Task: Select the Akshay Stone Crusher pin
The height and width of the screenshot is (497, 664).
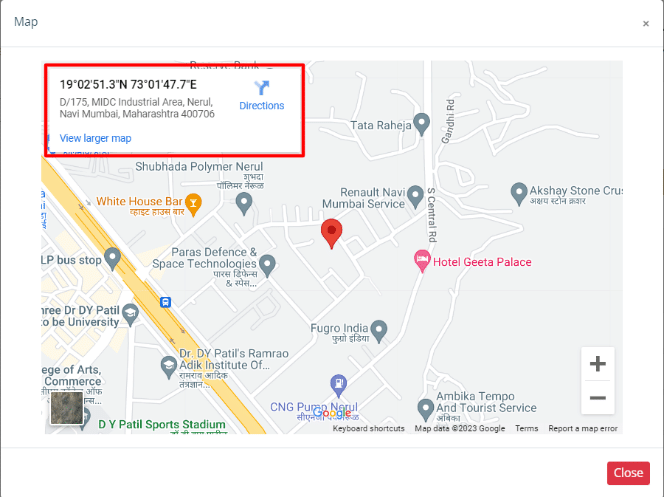Action: pos(519,194)
